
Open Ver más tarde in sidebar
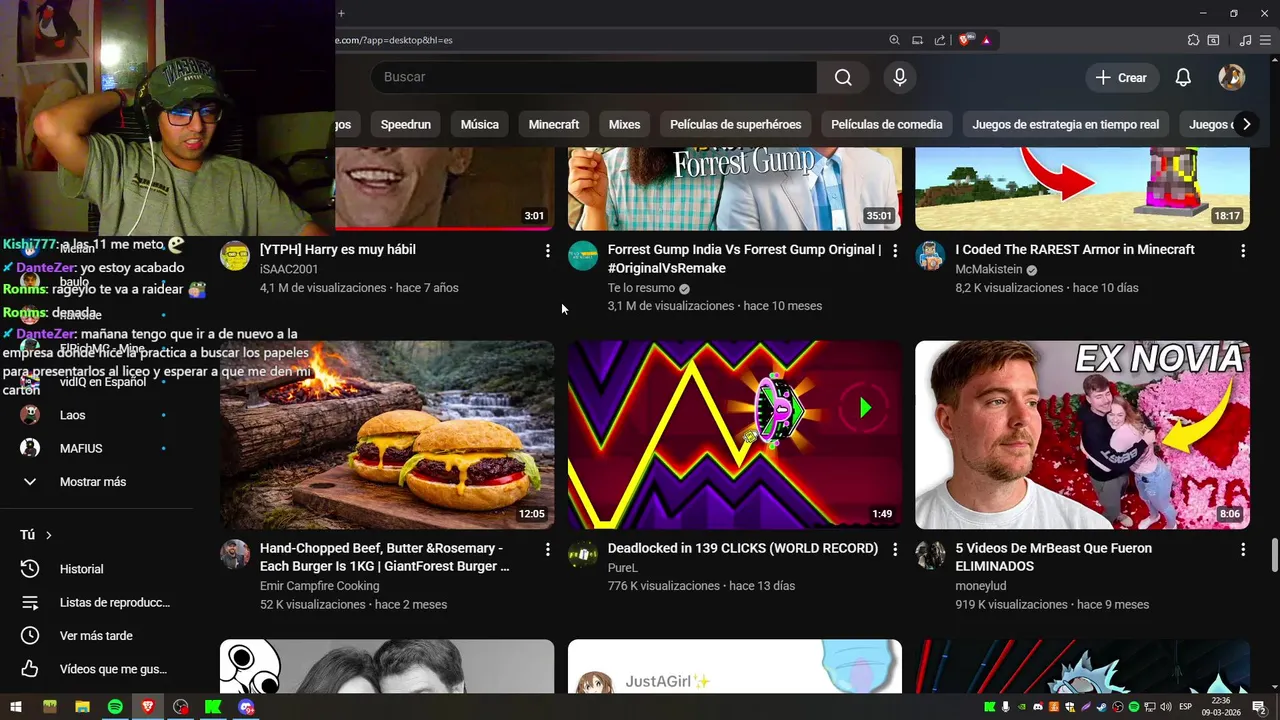pos(97,636)
